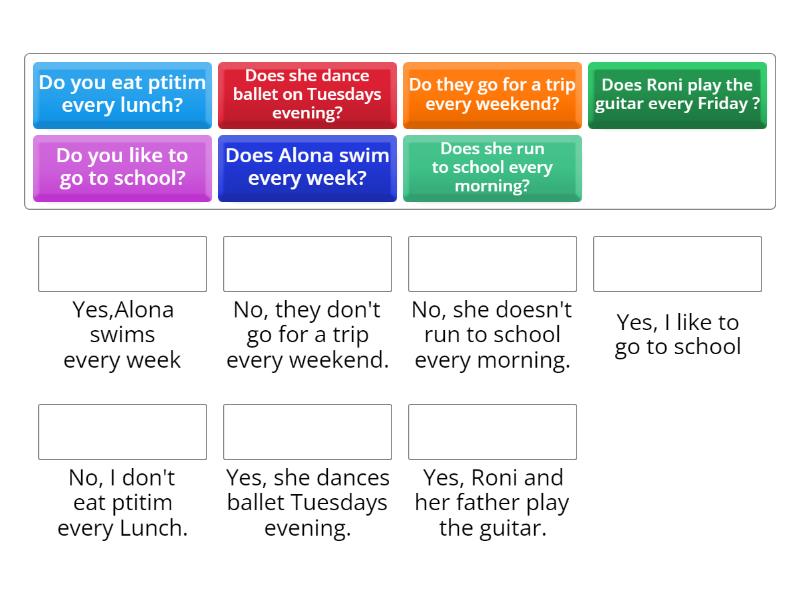
Task: Click the answer 'Yes, Roni and her father play the guitar'
Action: click(492, 503)
